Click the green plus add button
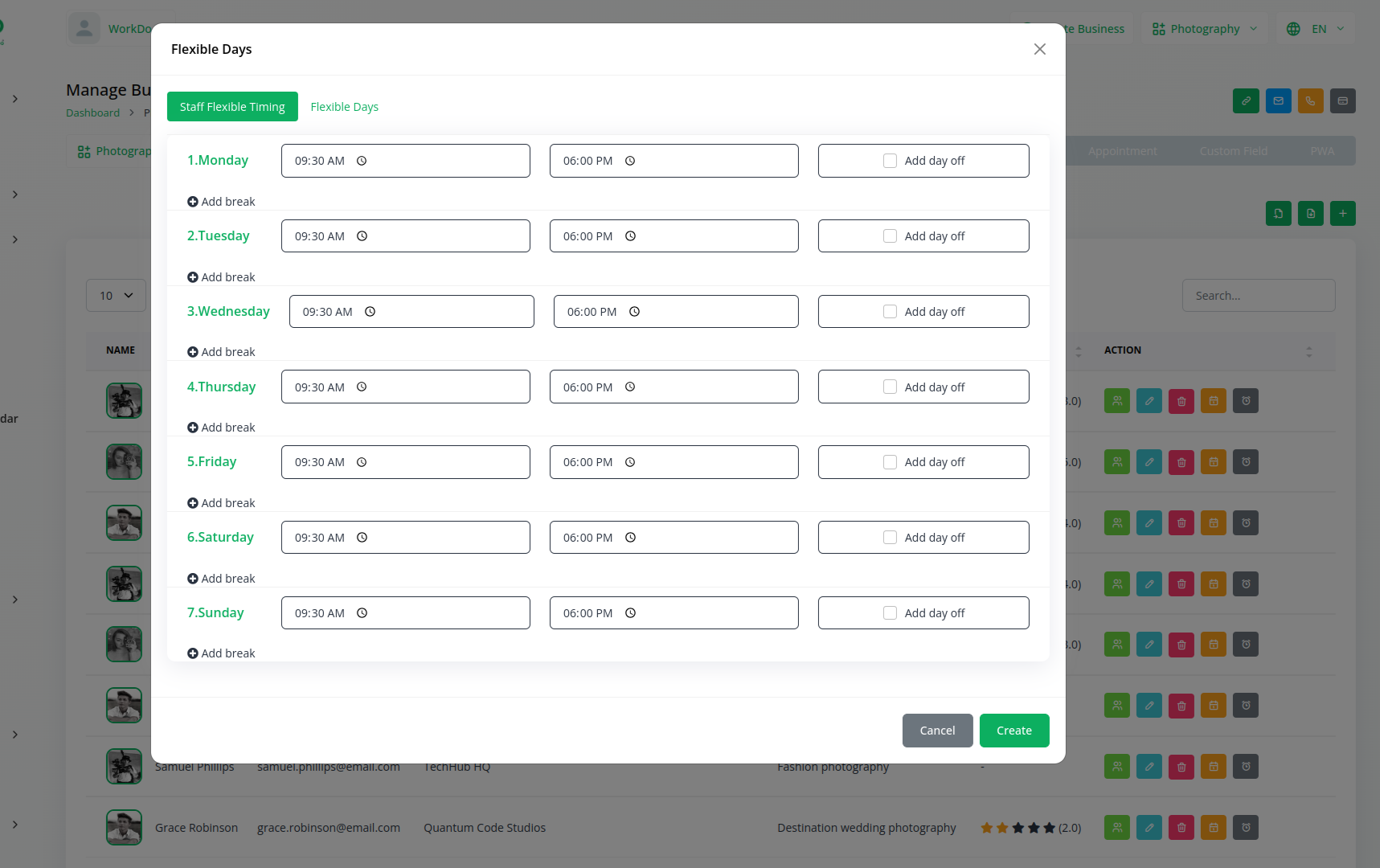The width and height of the screenshot is (1380, 868). pyautogui.click(x=1342, y=213)
